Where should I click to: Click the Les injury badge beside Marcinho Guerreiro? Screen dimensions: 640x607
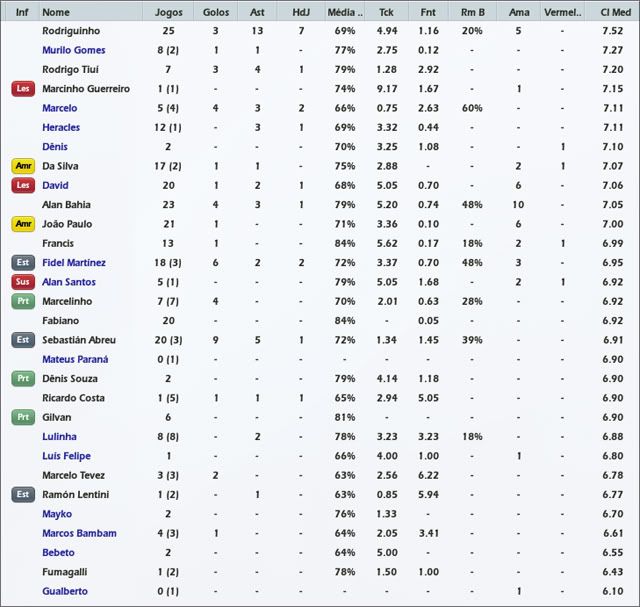(22, 89)
